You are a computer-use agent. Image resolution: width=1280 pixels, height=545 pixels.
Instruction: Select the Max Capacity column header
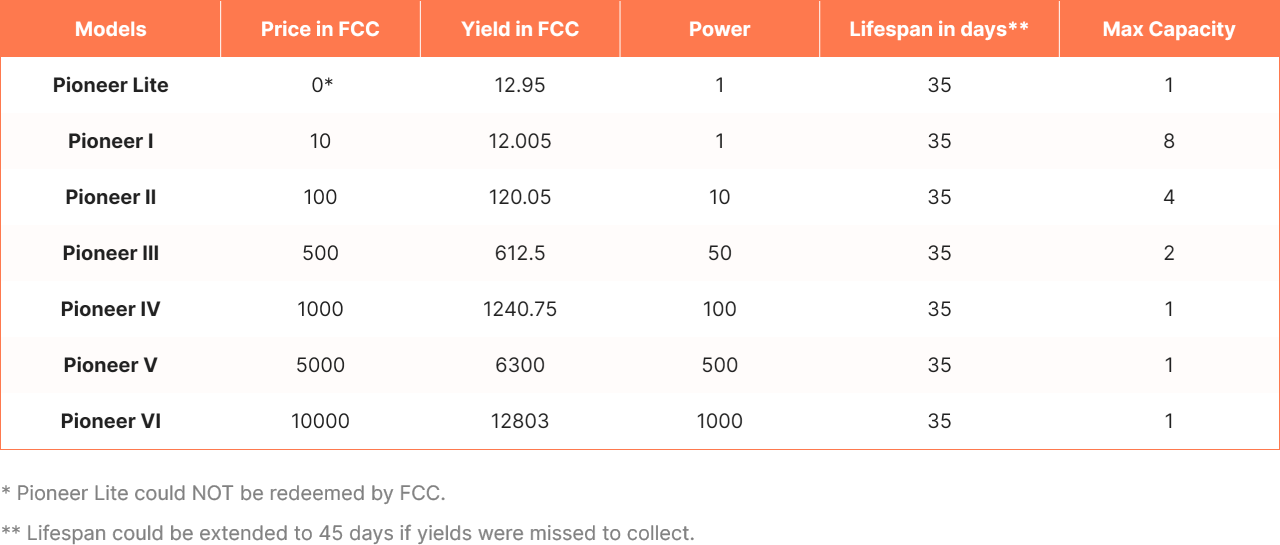(1169, 29)
